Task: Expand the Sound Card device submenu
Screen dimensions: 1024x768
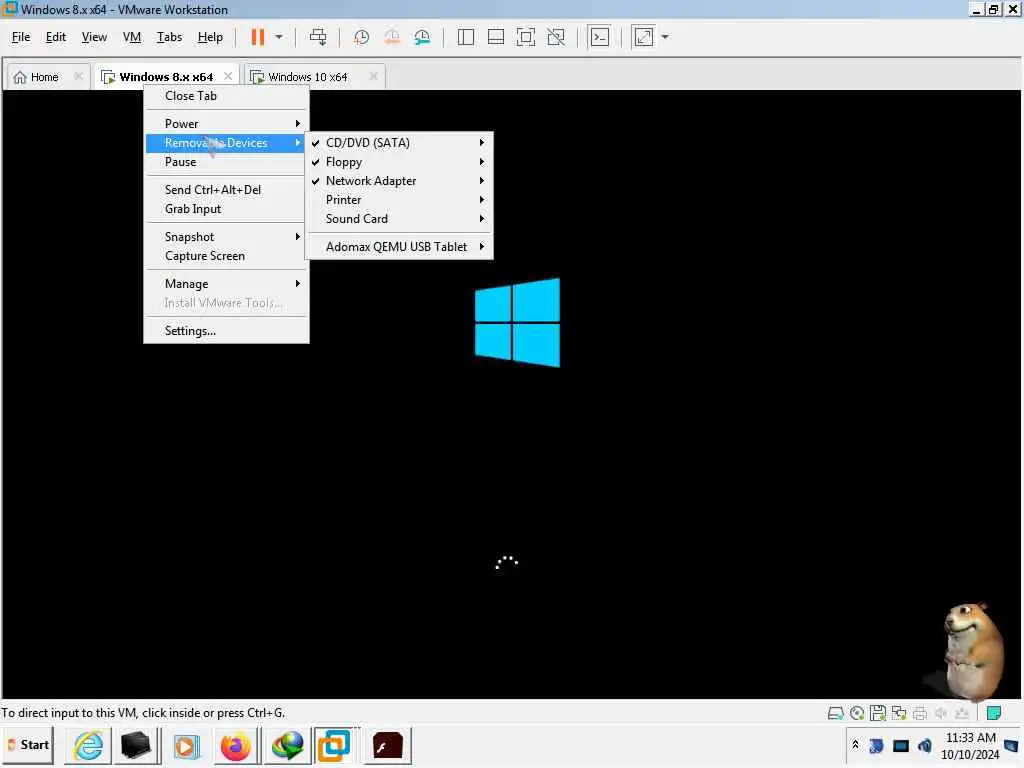Action: pos(399,218)
